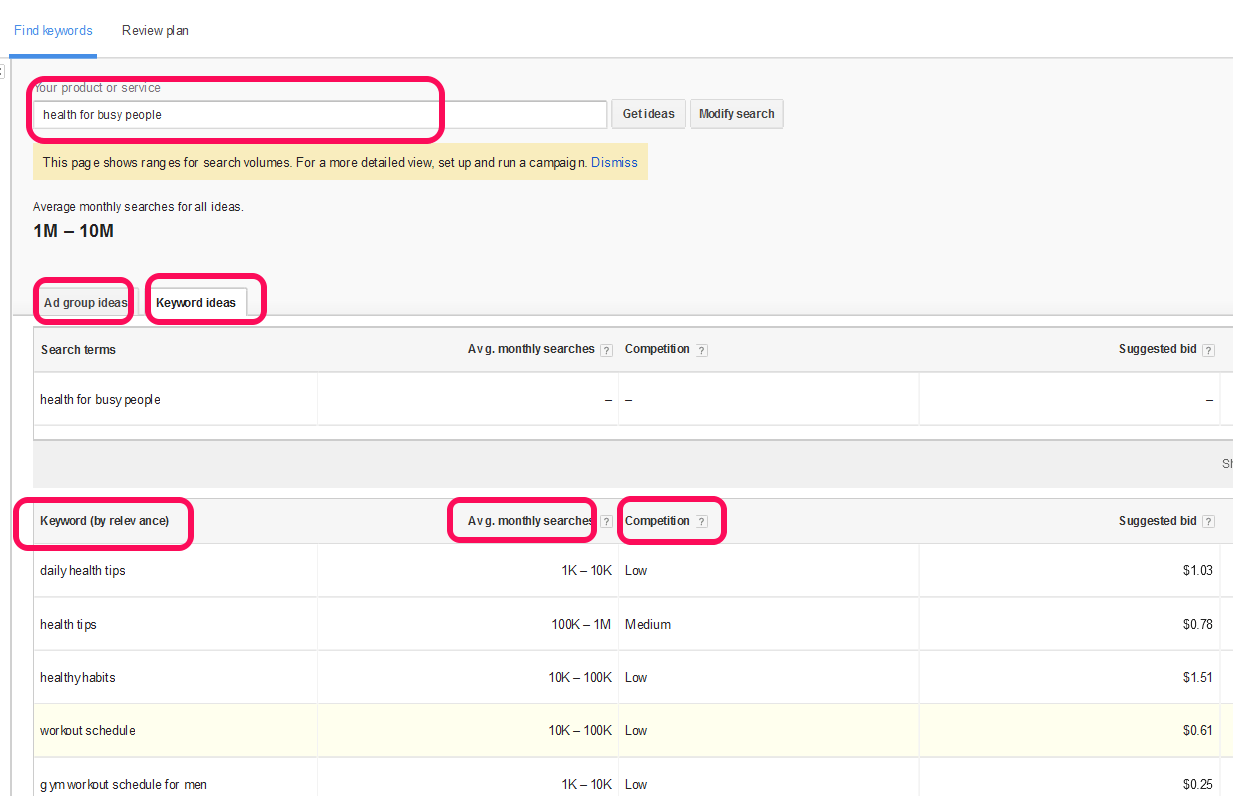Open help tooltip for Avg. monthly searches in search terms table

coord(607,350)
